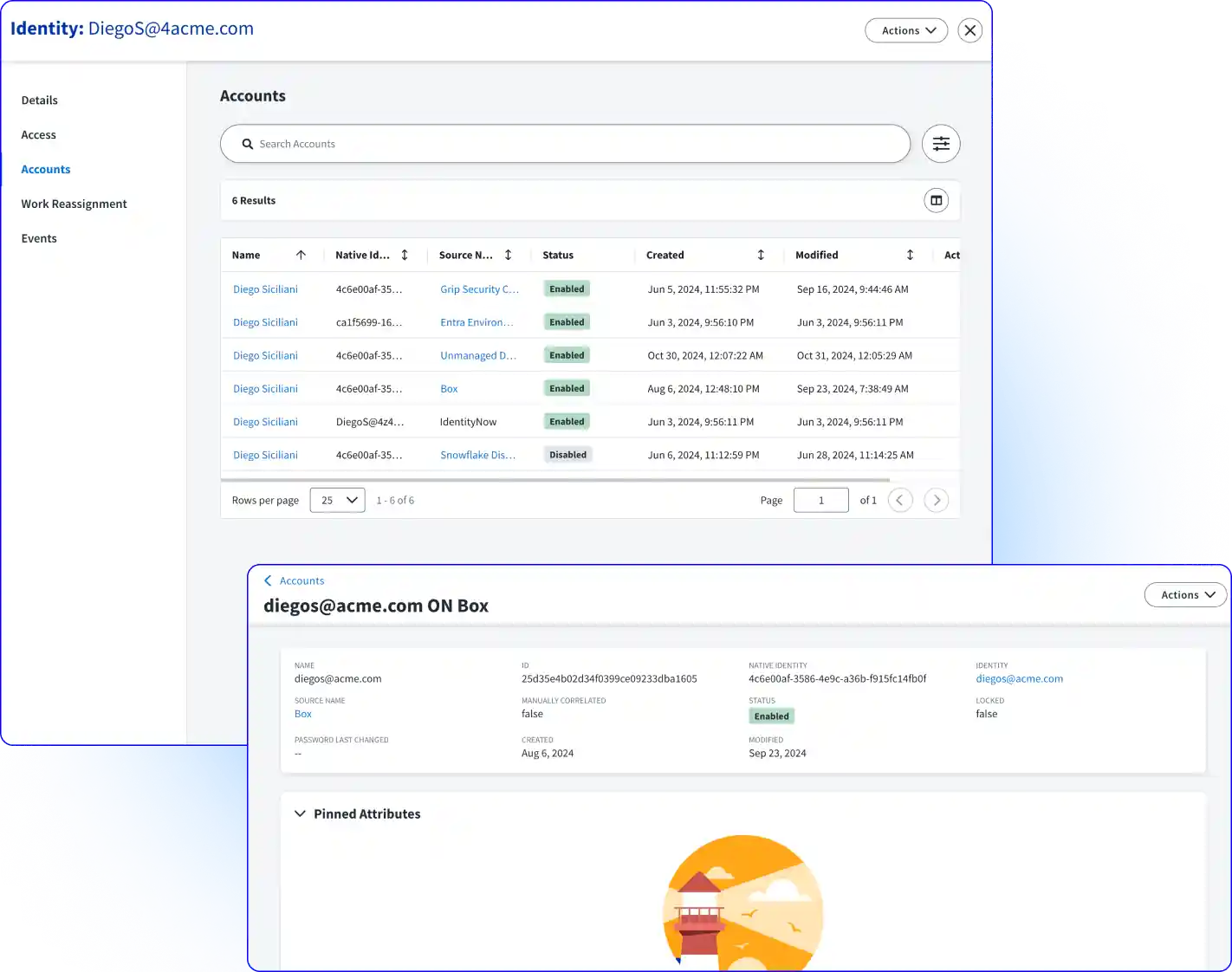Click the page number input field

(x=820, y=500)
